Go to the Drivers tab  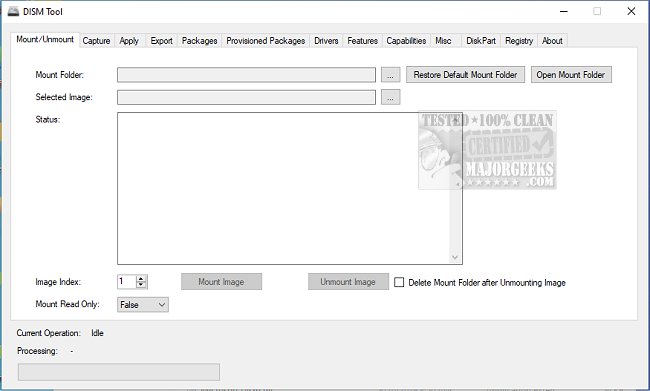click(x=326, y=41)
